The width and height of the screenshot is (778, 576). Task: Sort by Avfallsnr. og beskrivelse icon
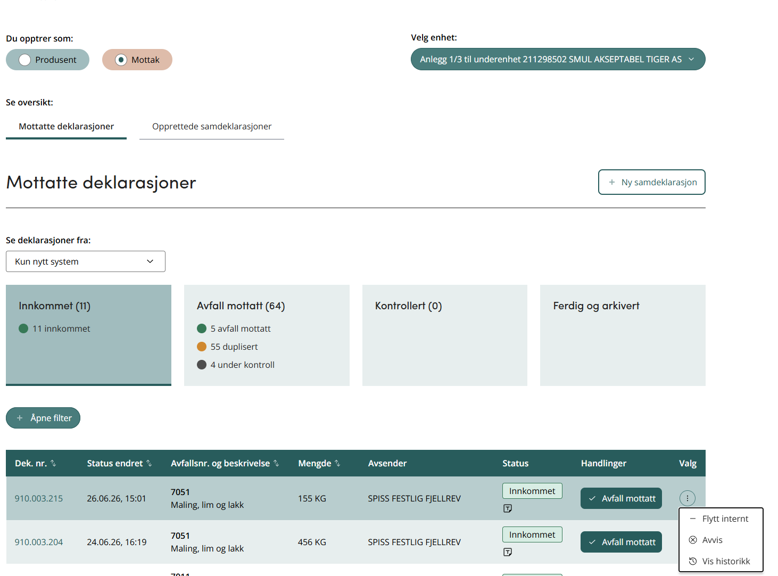276,463
